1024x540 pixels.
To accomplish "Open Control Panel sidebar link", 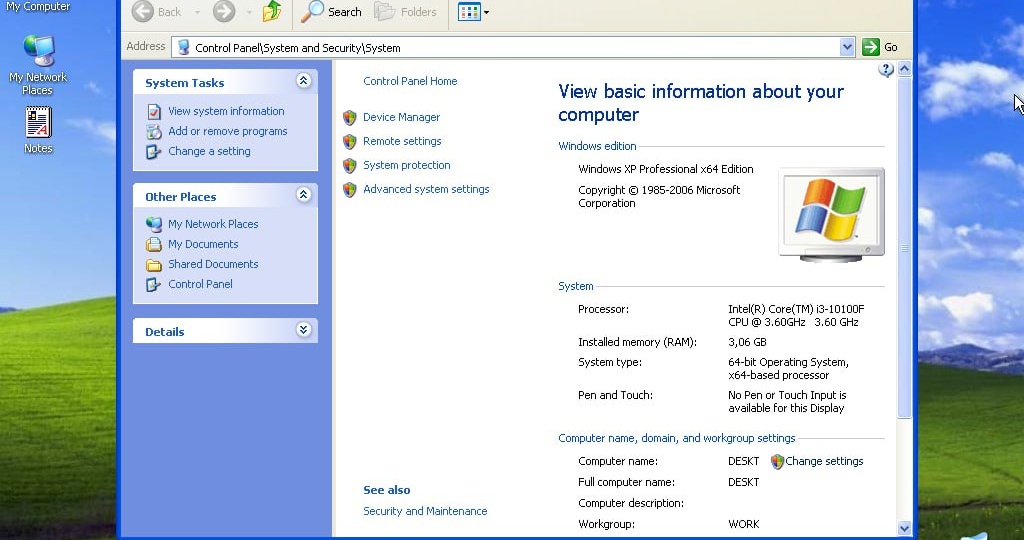I will pyautogui.click(x=200, y=284).
